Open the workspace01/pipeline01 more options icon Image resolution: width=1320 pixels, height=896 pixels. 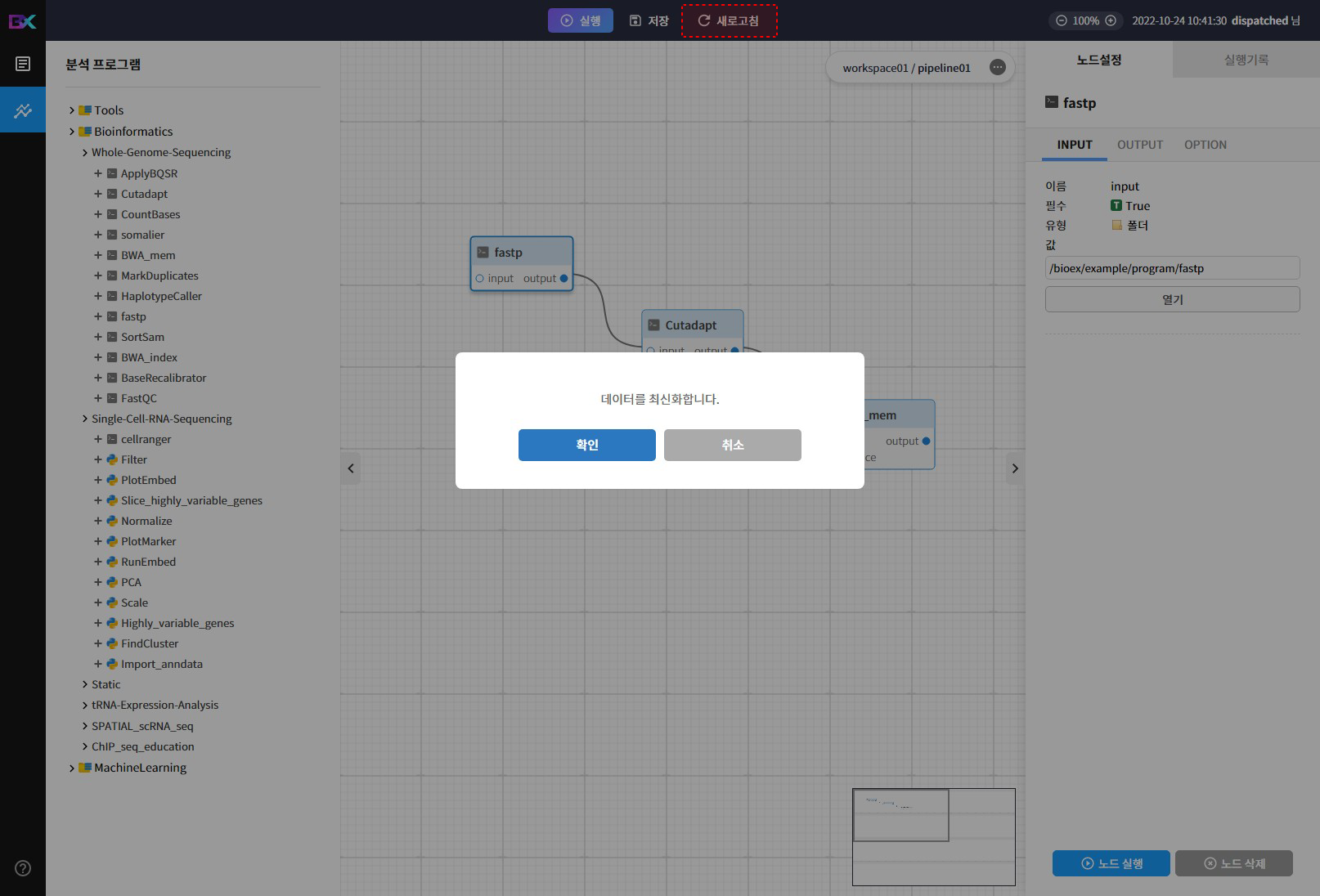pyautogui.click(x=997, y=68)
